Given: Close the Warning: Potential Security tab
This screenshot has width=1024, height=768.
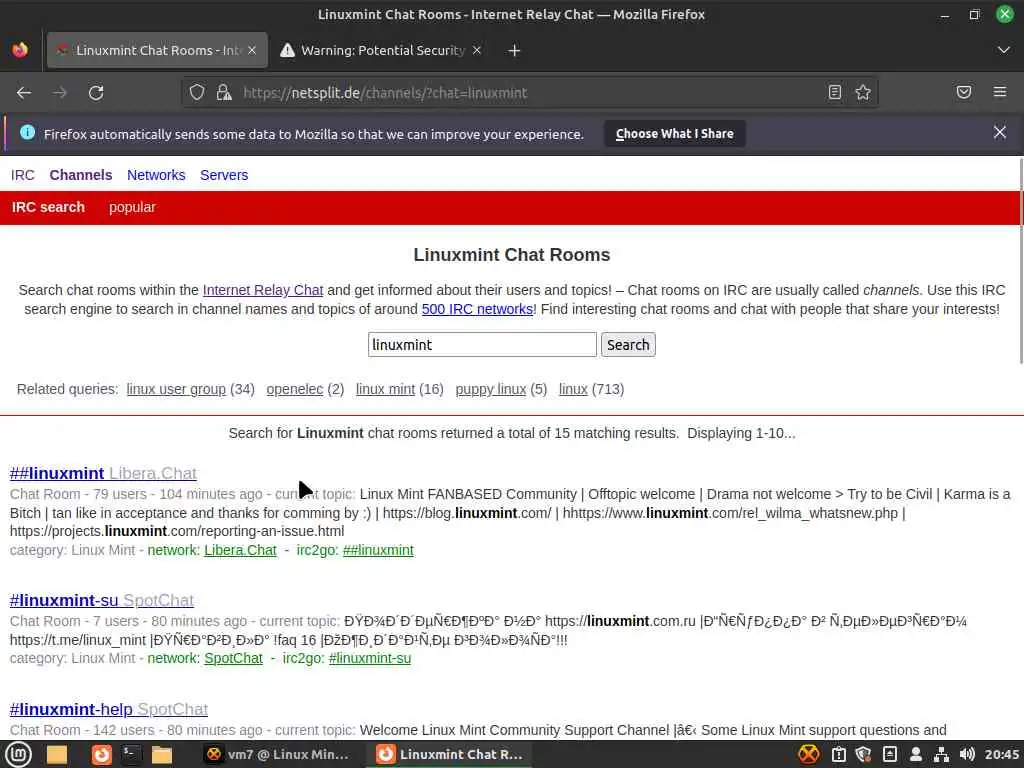Looking at the screenshot, I should click(477, 50).
